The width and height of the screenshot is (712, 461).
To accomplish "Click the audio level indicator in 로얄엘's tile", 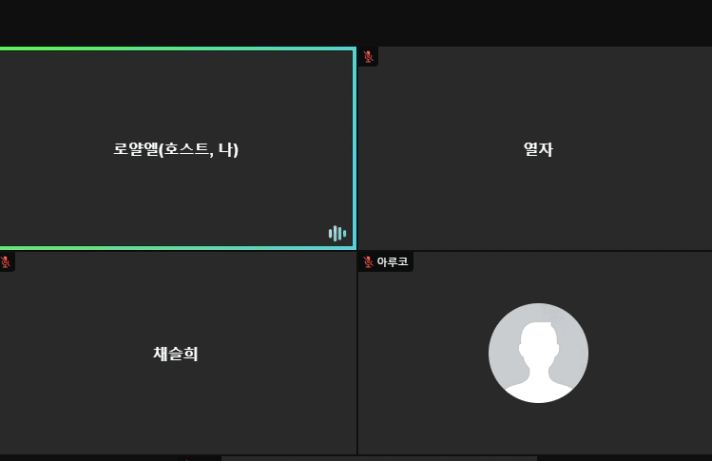I will (337, 233).
